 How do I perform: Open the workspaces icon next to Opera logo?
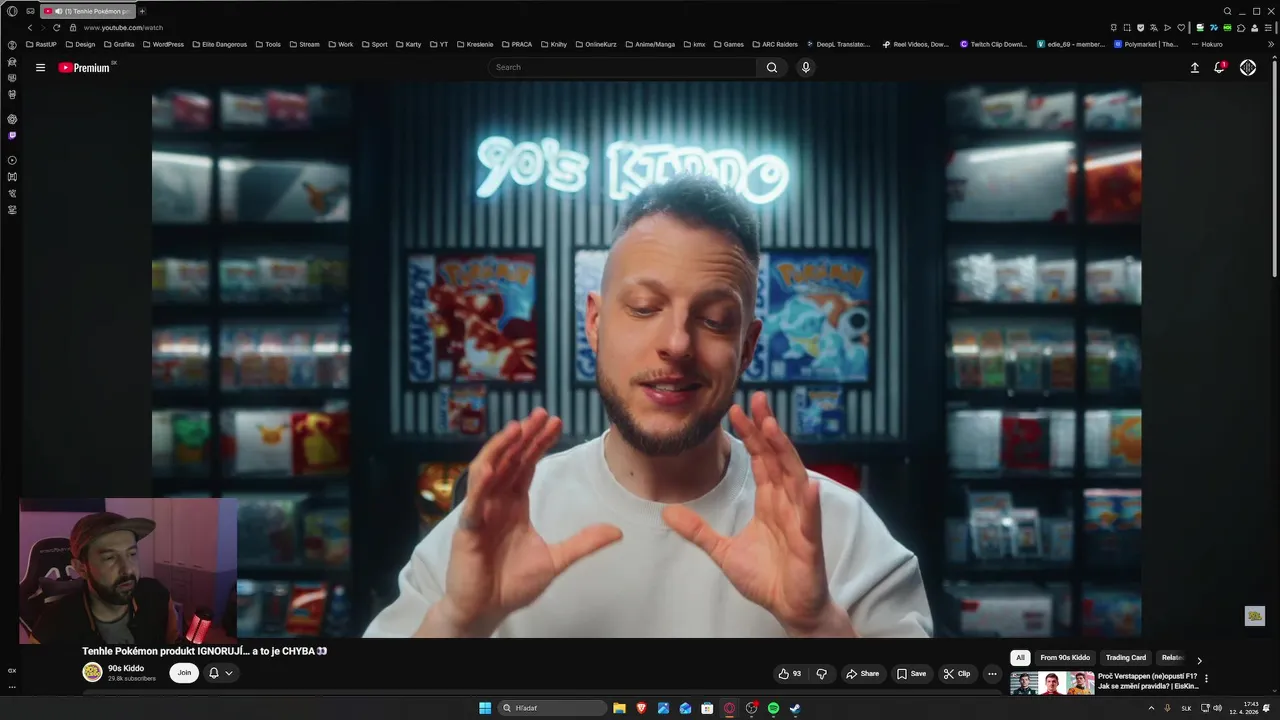point(31,11)
